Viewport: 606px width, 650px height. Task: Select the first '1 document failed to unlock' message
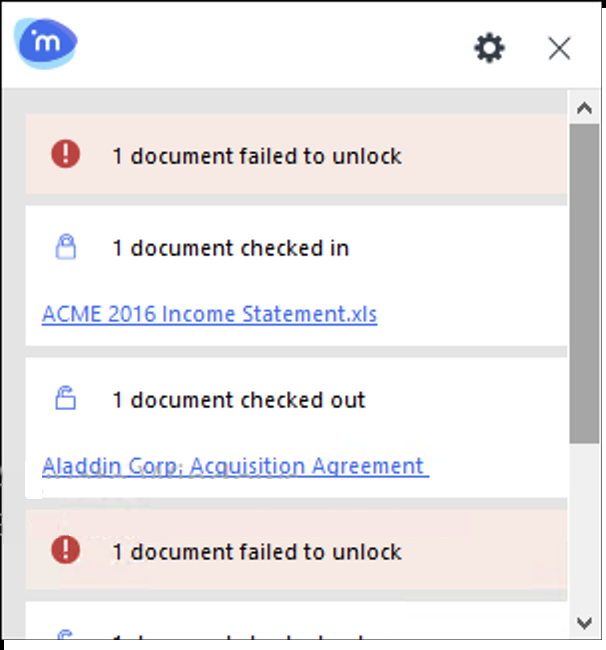coord(257,156)
